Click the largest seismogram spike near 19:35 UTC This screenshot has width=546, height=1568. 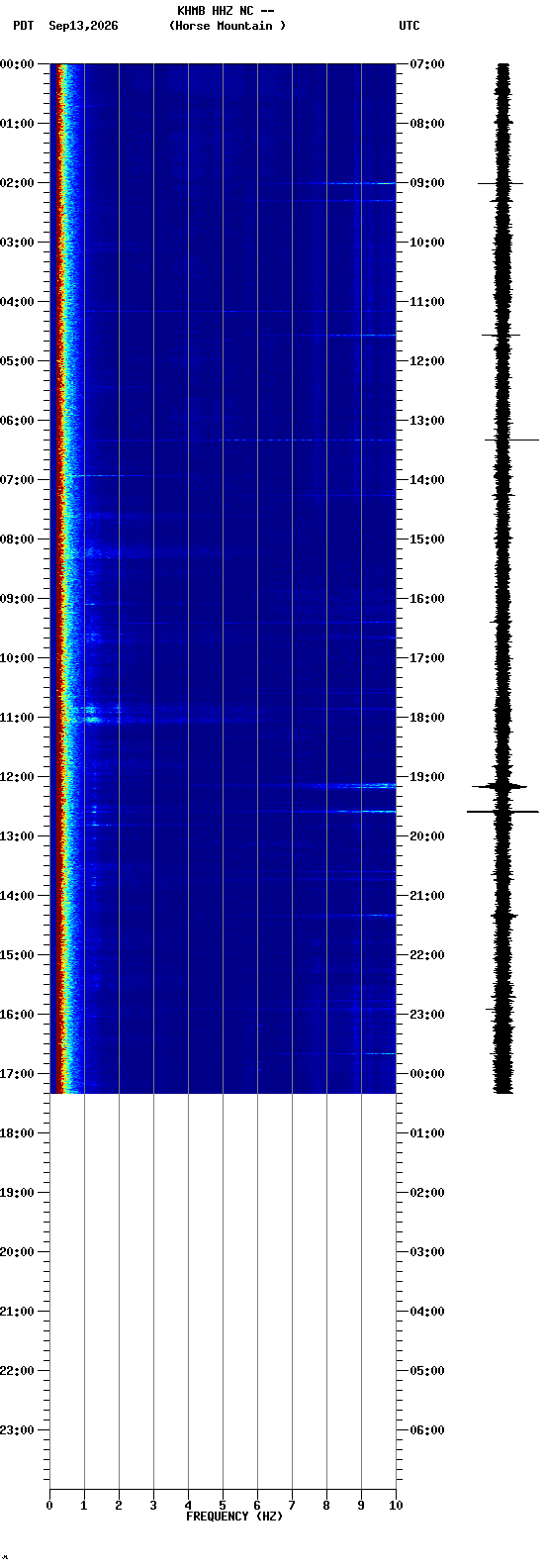[503, 812]
